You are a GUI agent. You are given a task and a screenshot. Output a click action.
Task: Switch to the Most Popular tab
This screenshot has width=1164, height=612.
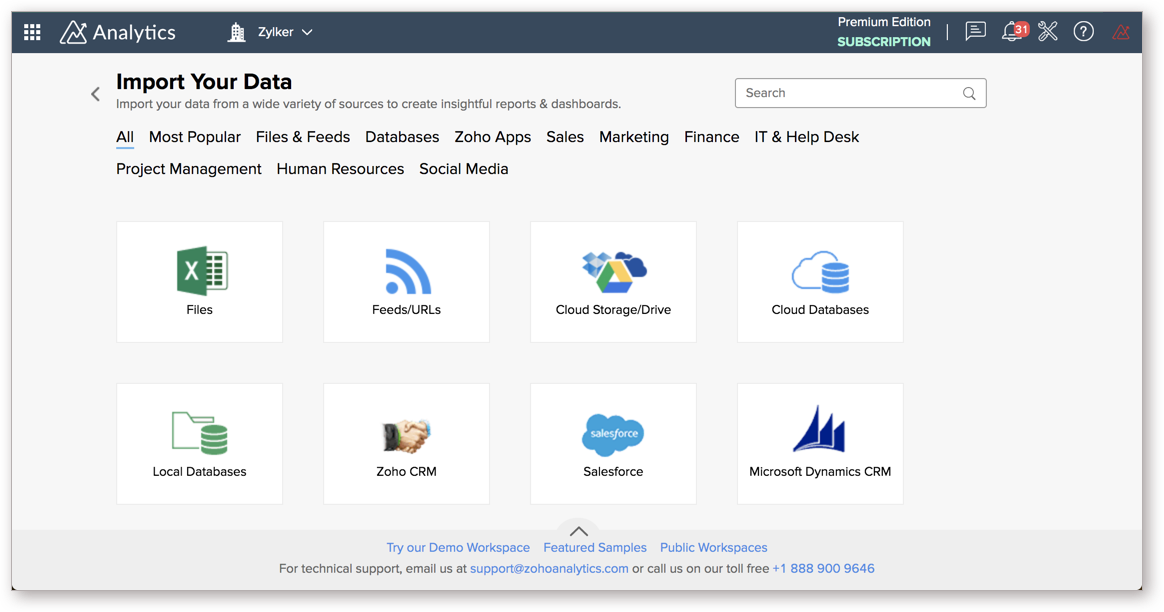194,137
